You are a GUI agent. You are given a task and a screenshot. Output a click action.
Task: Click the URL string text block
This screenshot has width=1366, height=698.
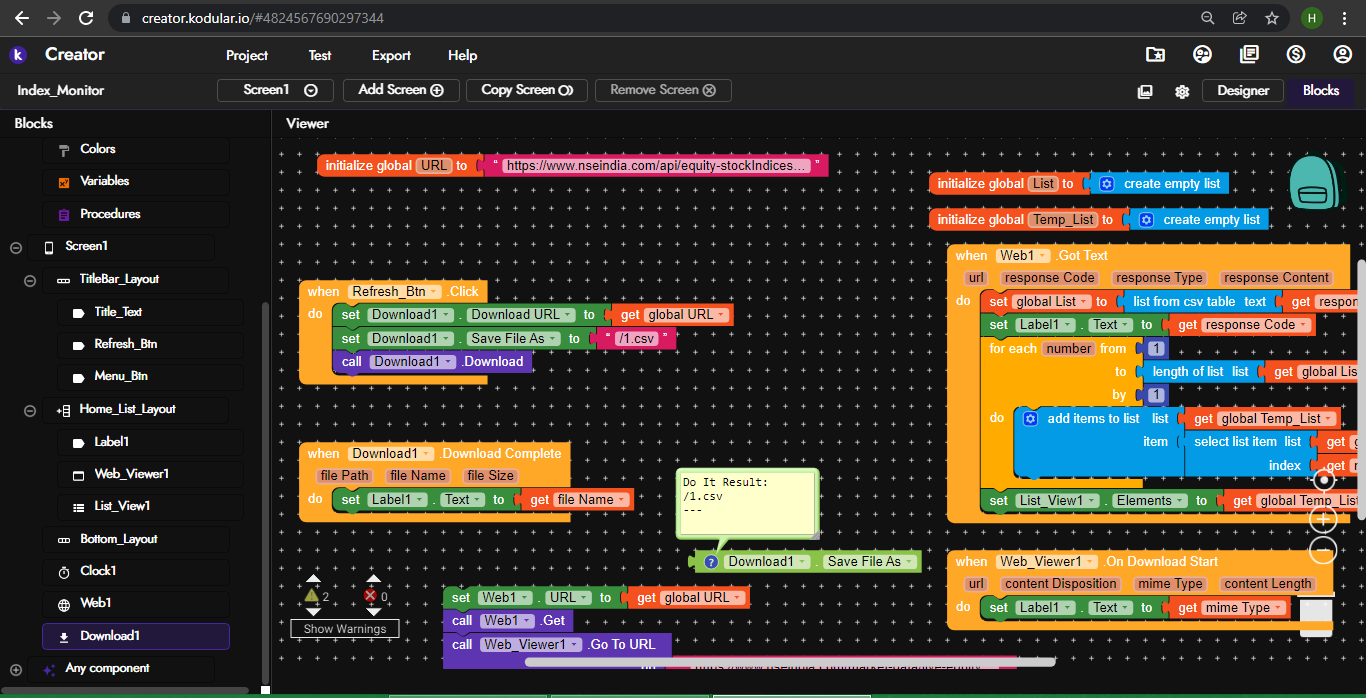click(x=655, y=166)
